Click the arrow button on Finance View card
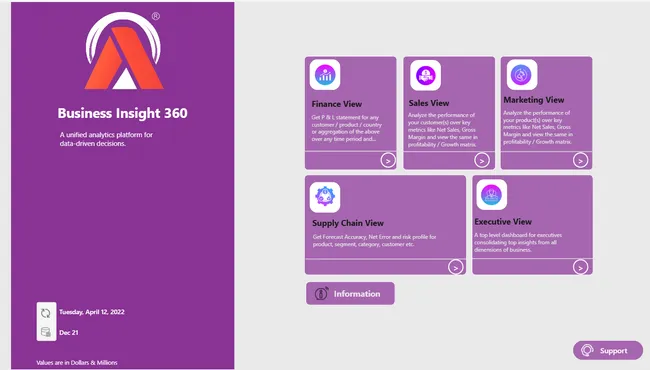This screenshot has height=370, width=650. tap(388, 160)
